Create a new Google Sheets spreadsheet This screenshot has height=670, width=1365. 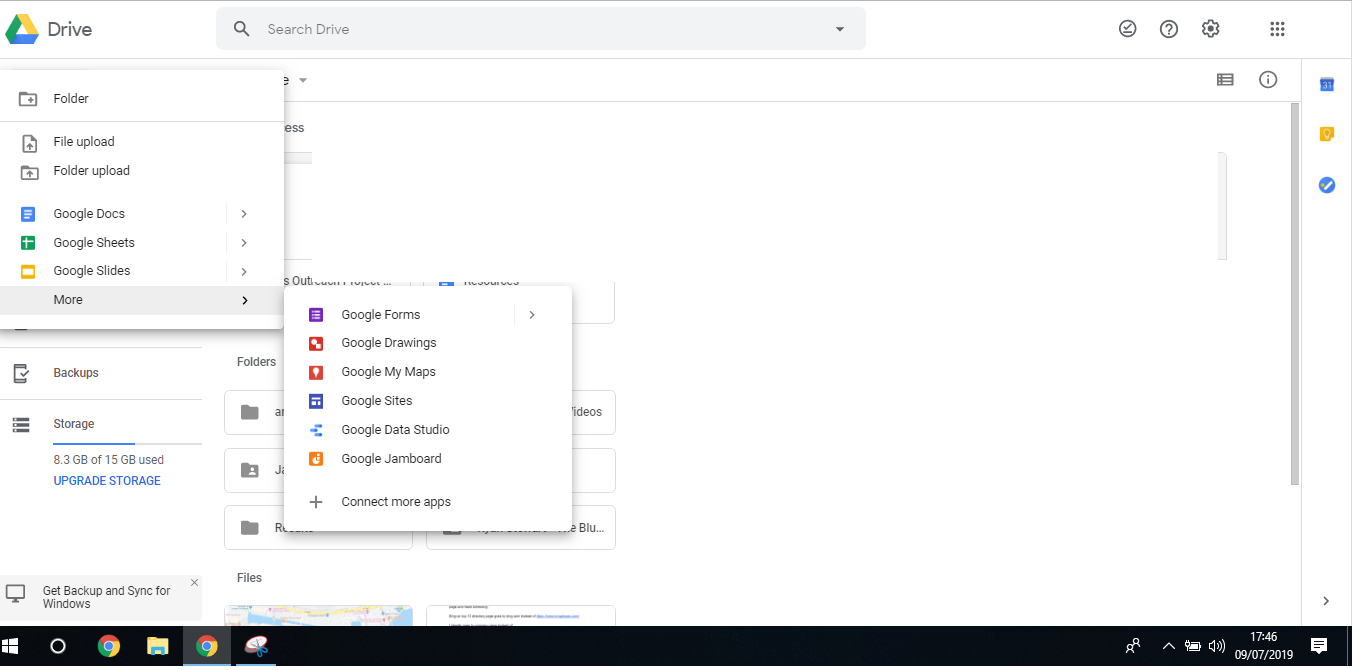click(x=112, y=243)
